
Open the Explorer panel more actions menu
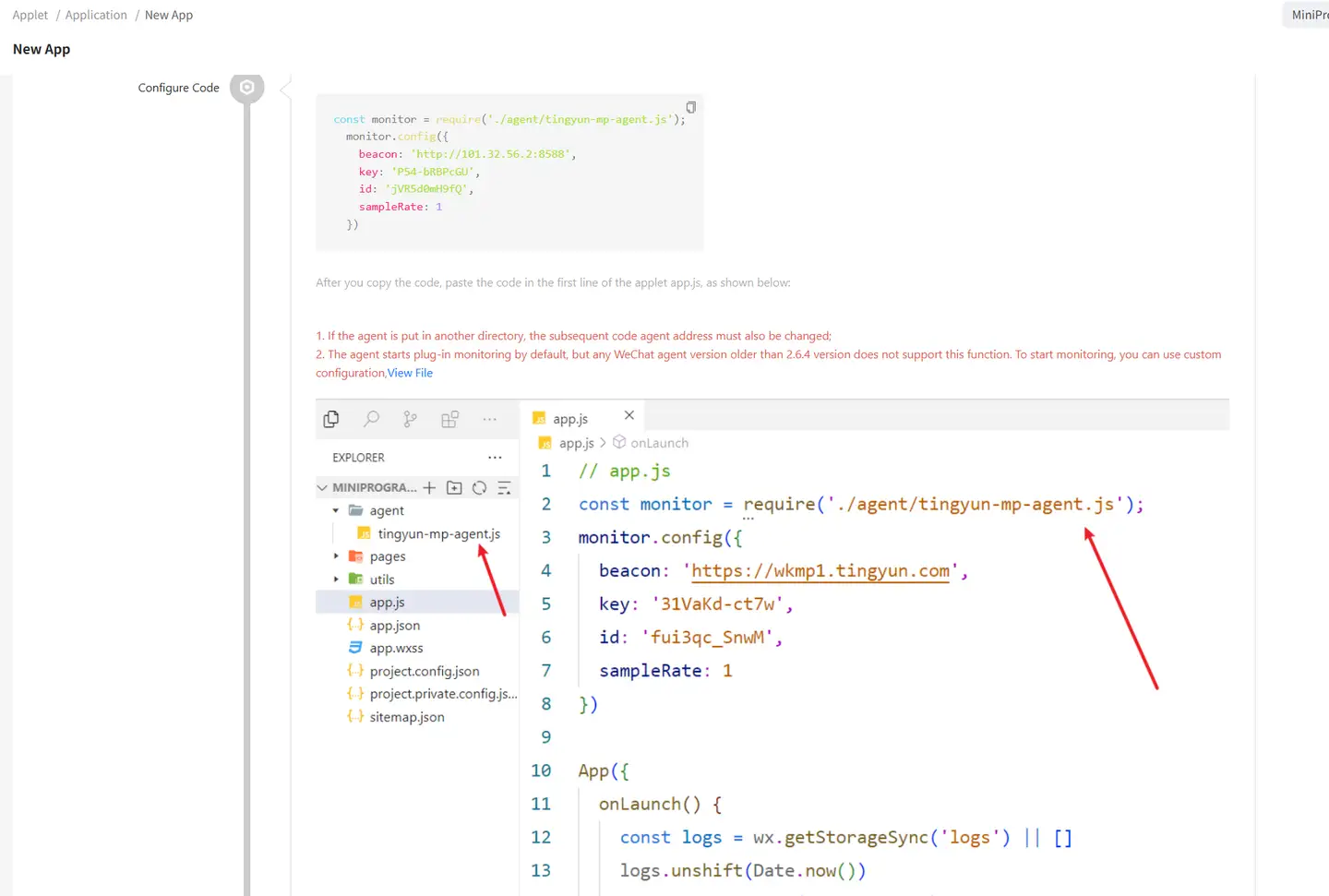(x=495, y=457)
